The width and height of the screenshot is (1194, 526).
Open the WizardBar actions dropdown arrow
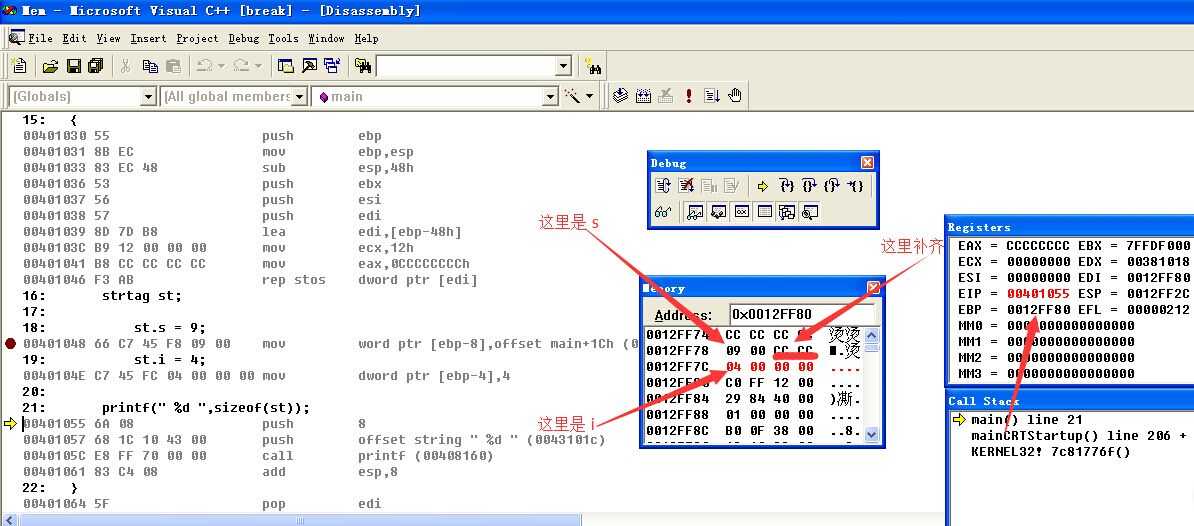(x=589, y=97)
